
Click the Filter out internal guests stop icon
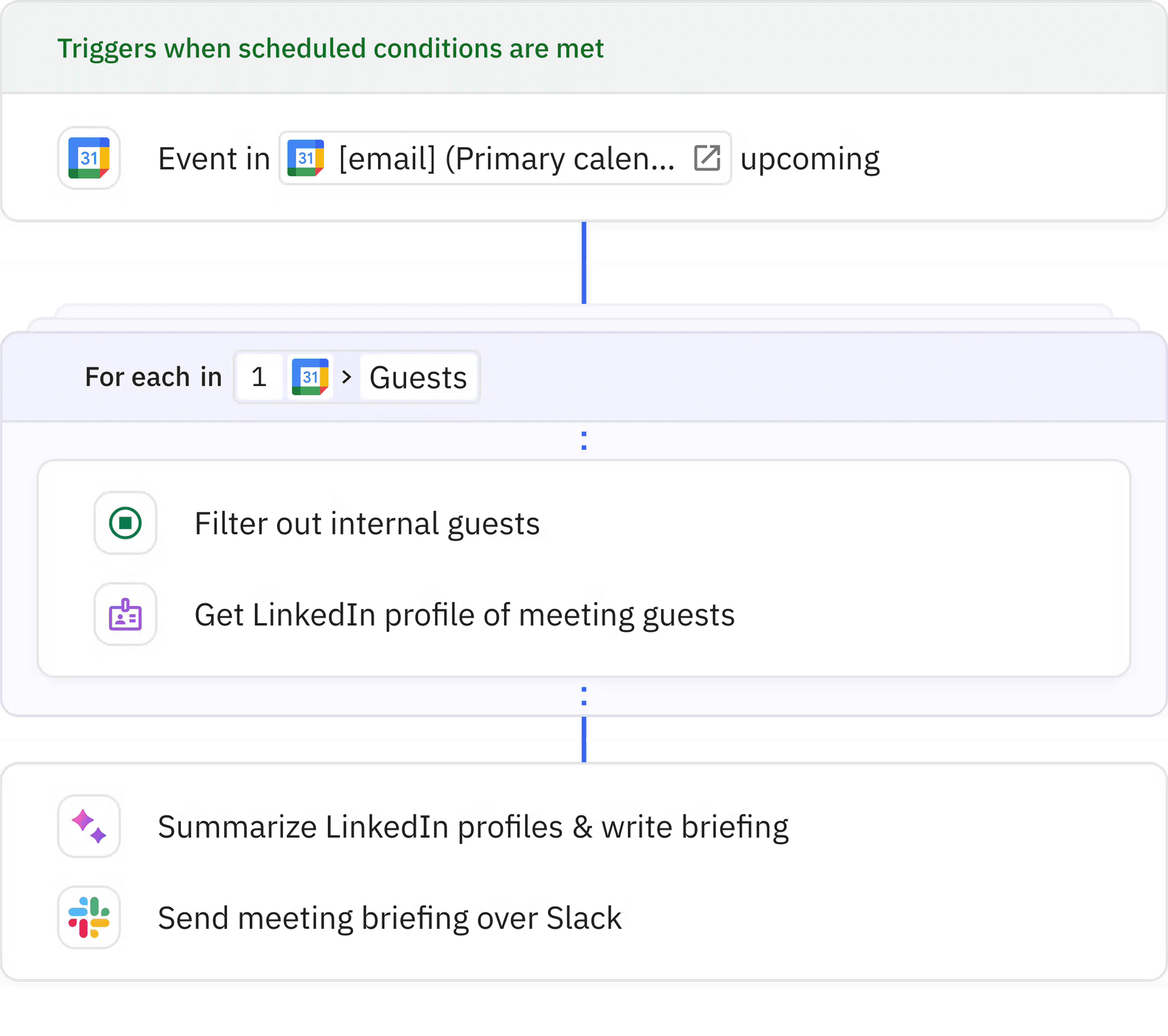pos(125,523)
